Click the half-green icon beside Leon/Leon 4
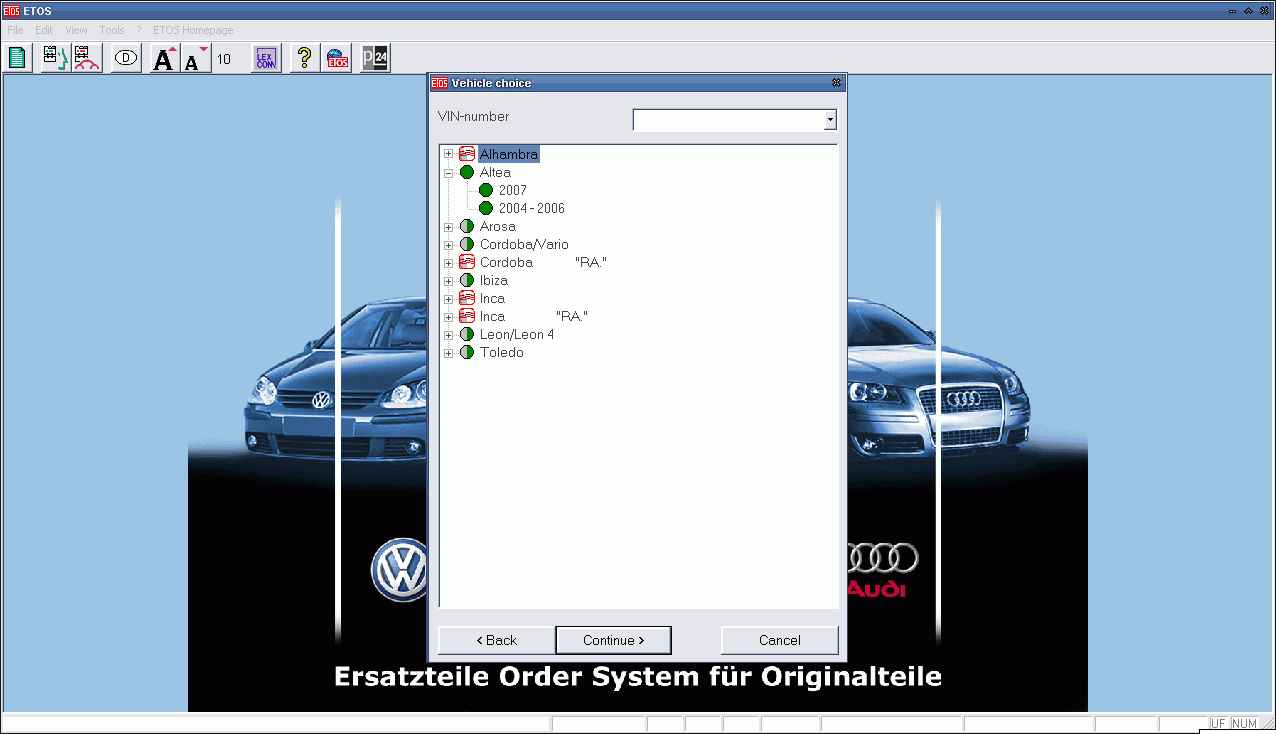Viewport: 1276px width, 734px height. pos(467,334)
